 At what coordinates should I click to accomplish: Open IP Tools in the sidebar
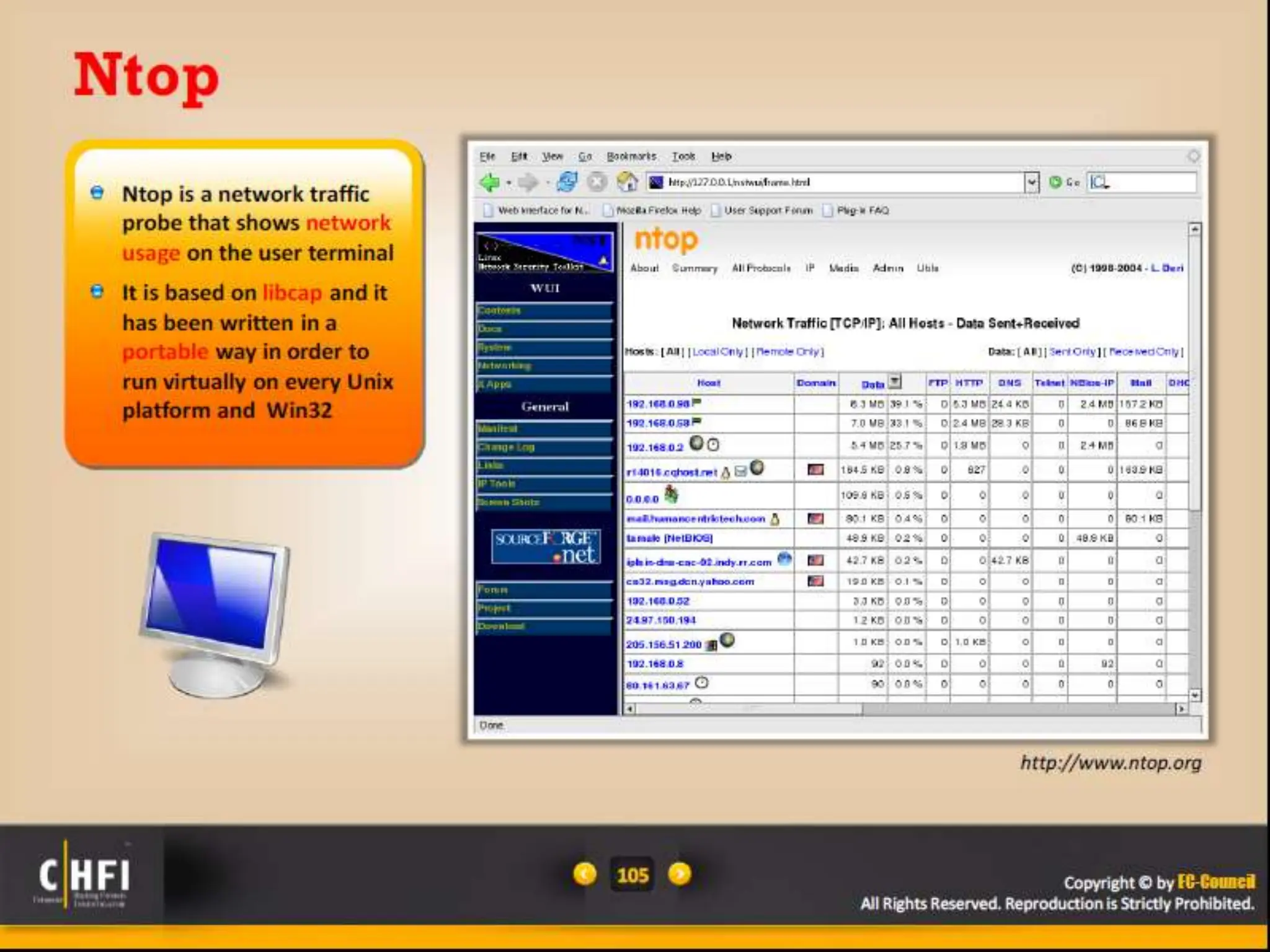[x=544, y=483]
